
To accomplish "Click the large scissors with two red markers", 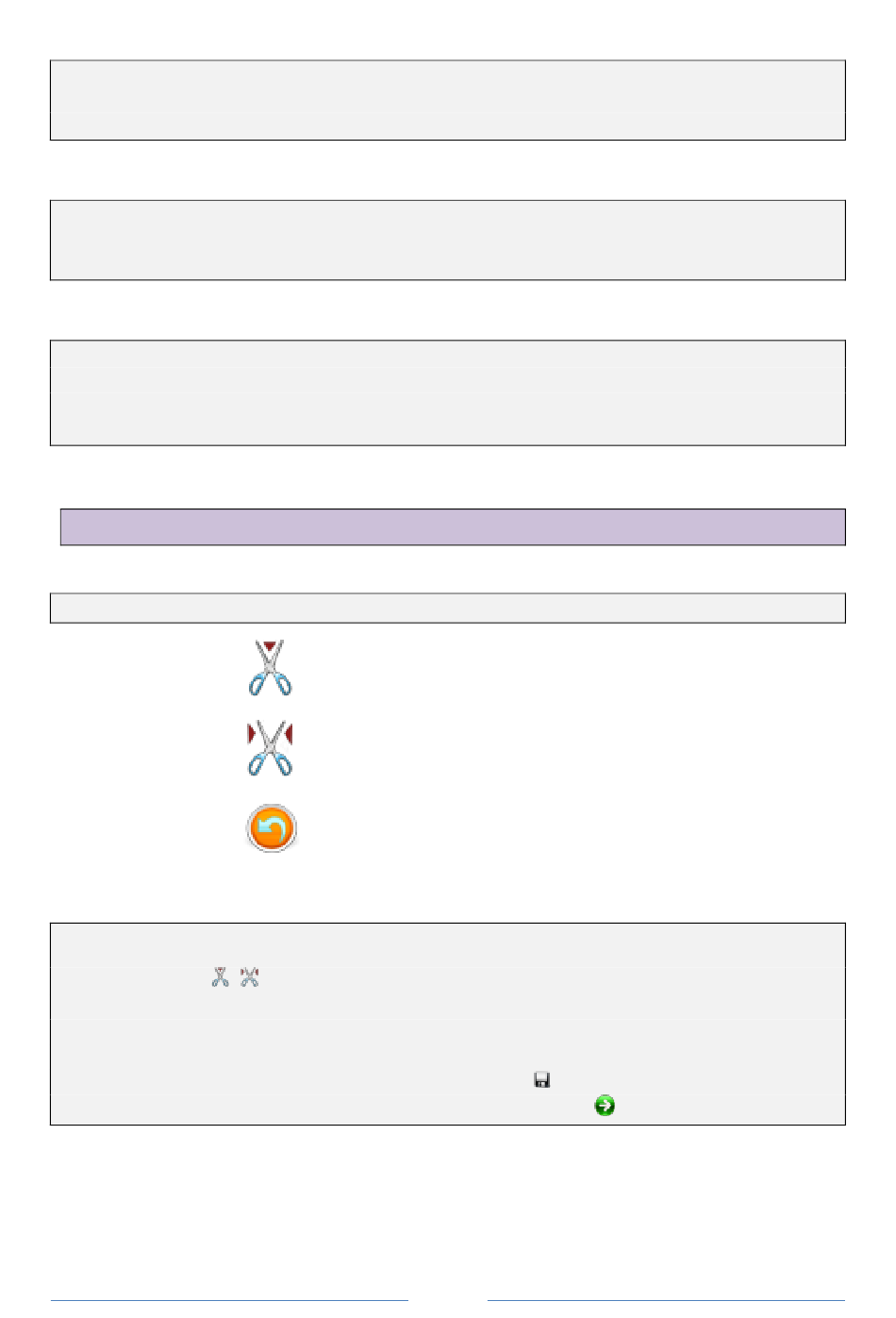I will [x=271, y=750].
